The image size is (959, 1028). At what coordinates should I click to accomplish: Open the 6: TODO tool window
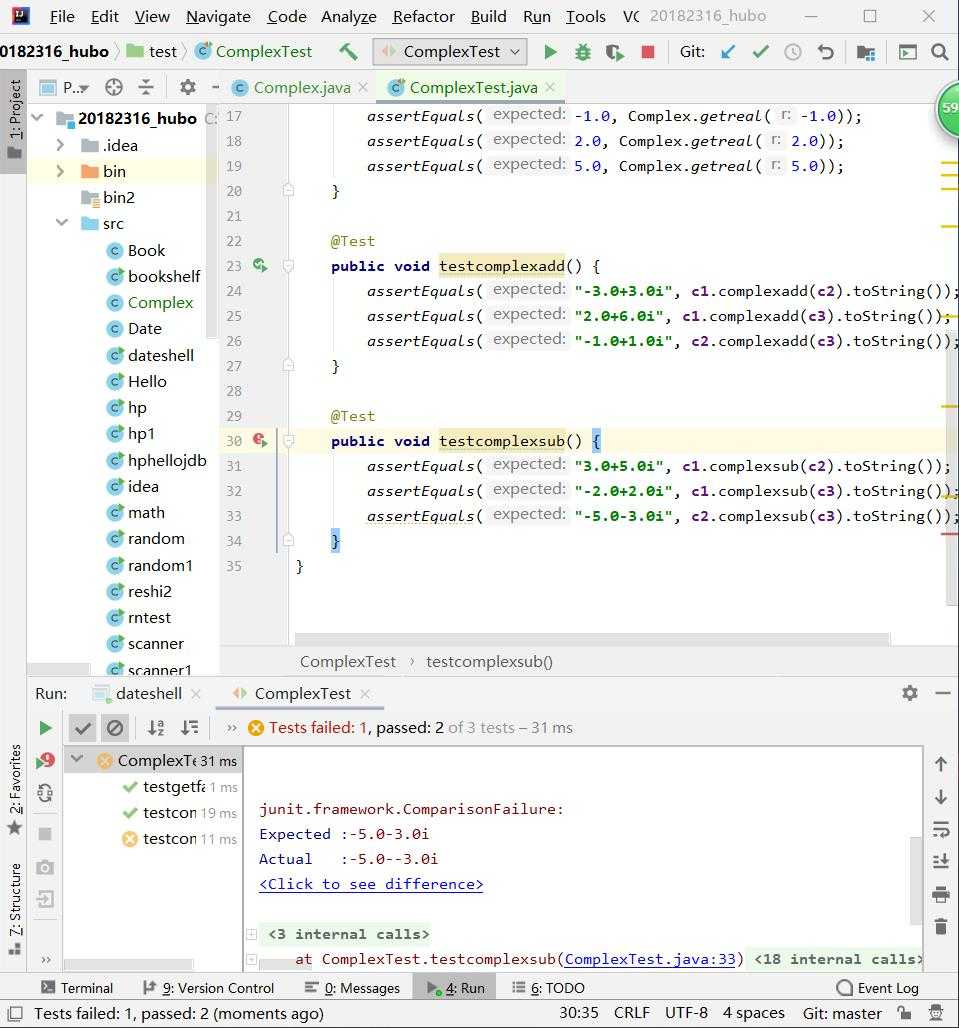(x=549, y=988)
